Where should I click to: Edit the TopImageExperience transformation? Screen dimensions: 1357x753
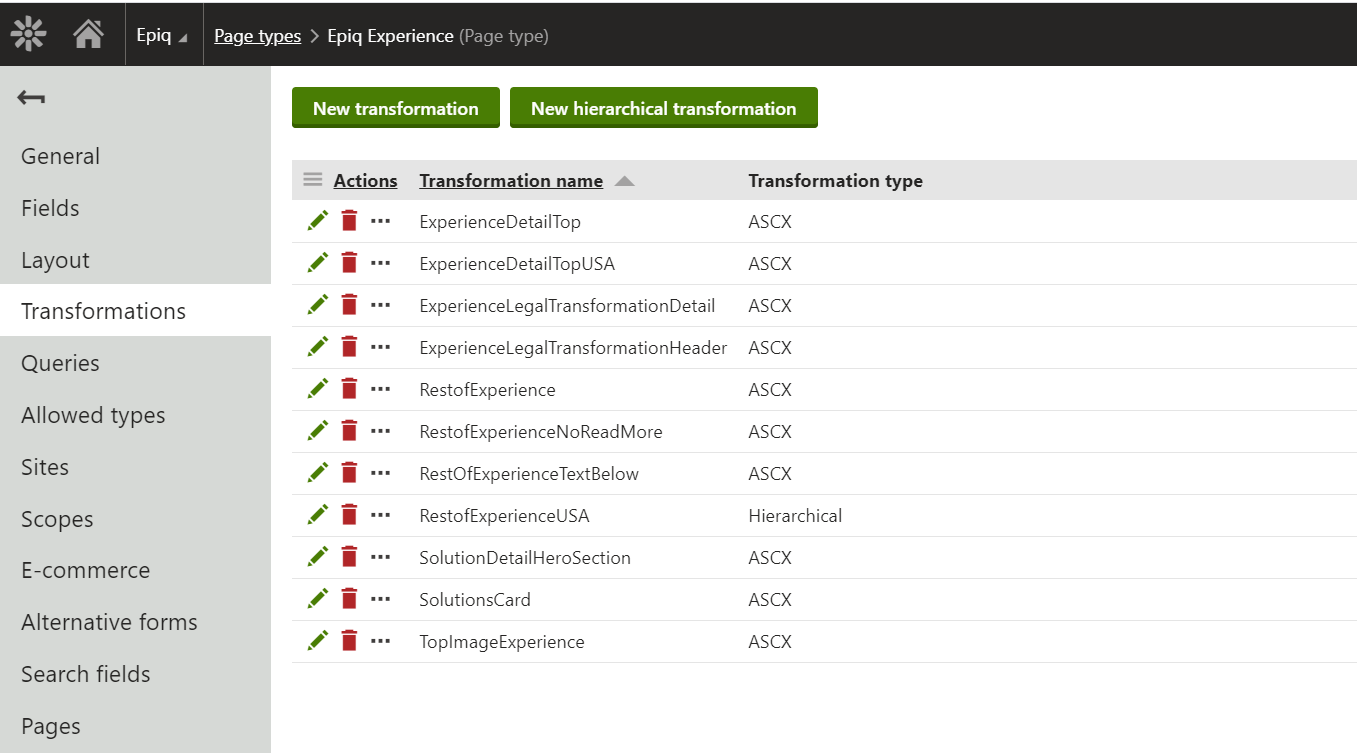318,642
